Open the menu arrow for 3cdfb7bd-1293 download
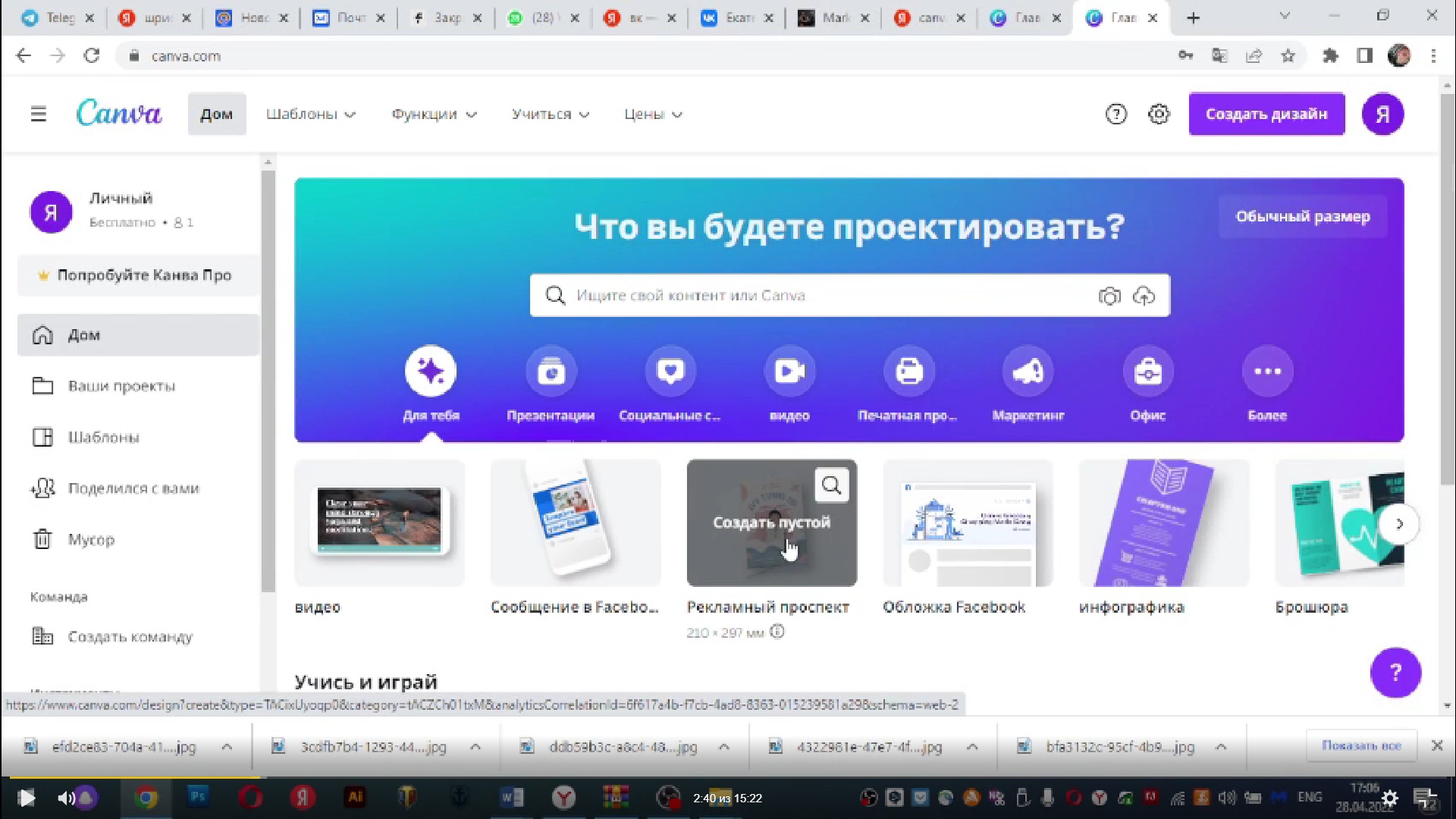Image resolution: width=1456 pixels, height=819 pixels. [x=475, y=747]
